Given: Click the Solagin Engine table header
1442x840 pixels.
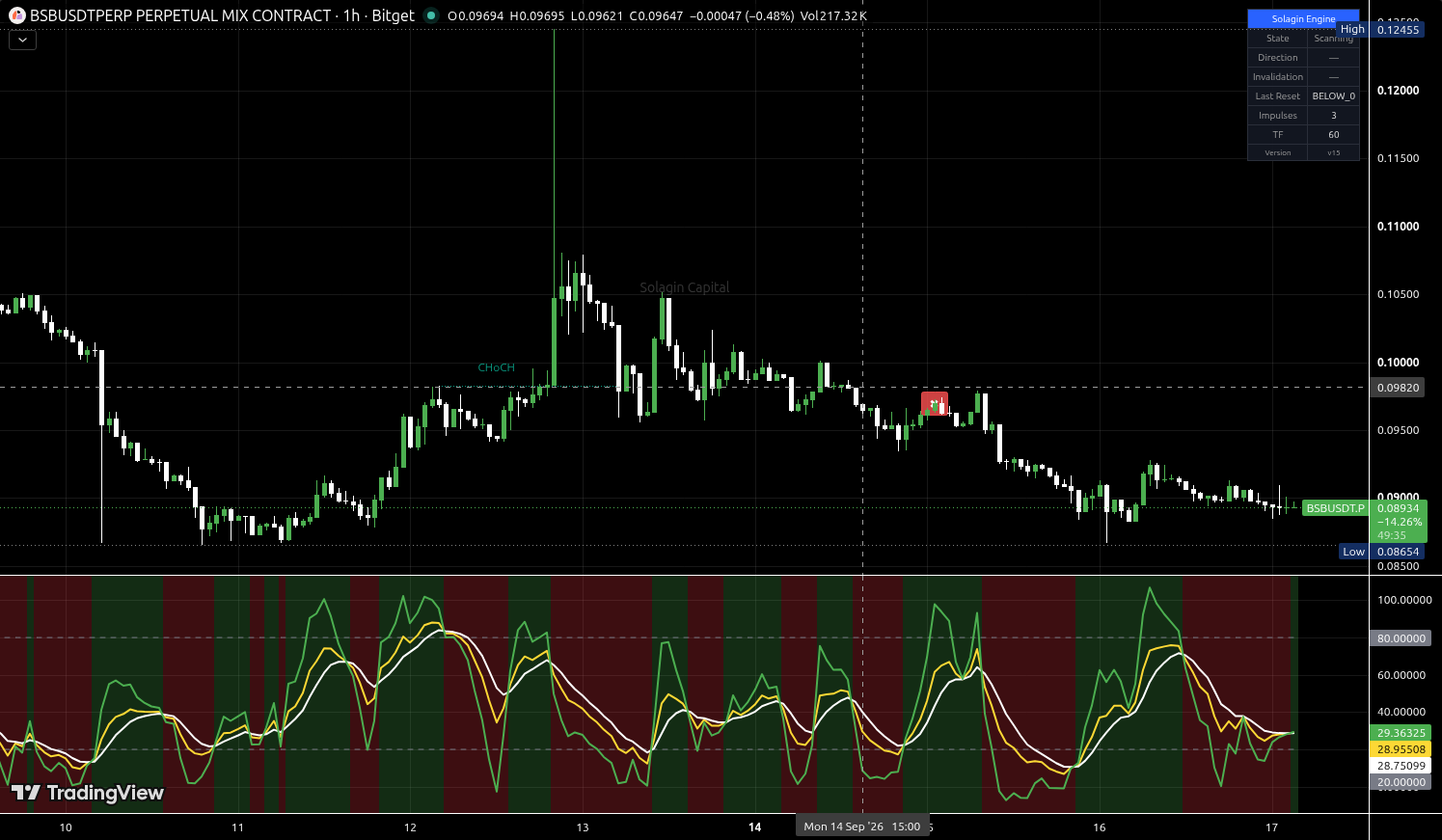Looking at the screenshot, I should point(1303,18).
